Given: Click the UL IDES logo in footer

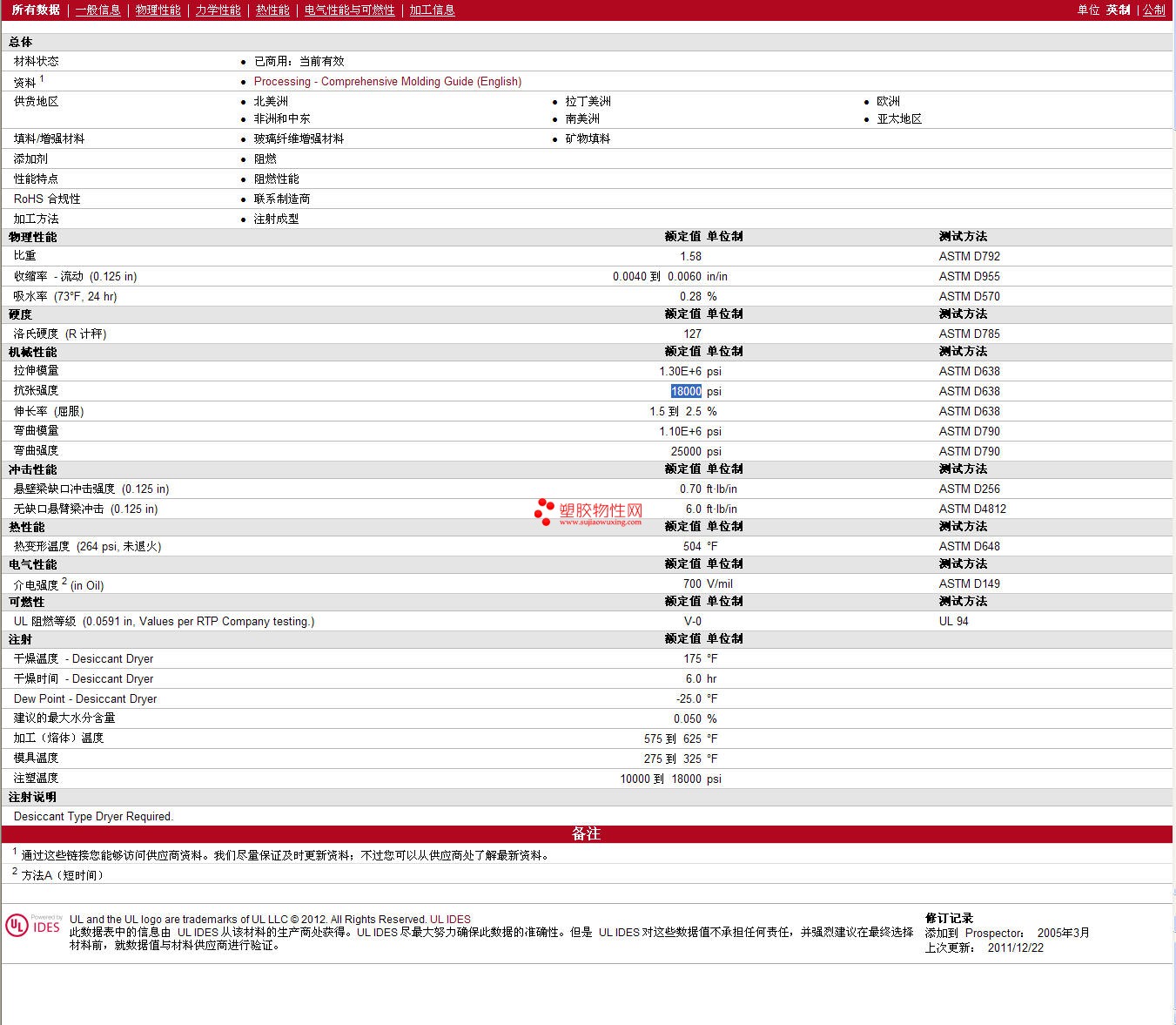Looking at the screenshot, I should click(34, 926).
